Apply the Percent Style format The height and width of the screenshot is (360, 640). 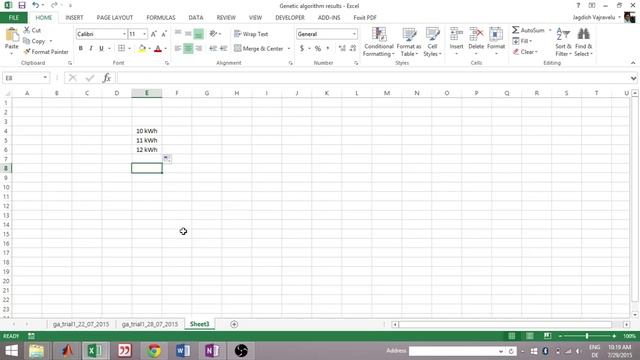(318, 49)
